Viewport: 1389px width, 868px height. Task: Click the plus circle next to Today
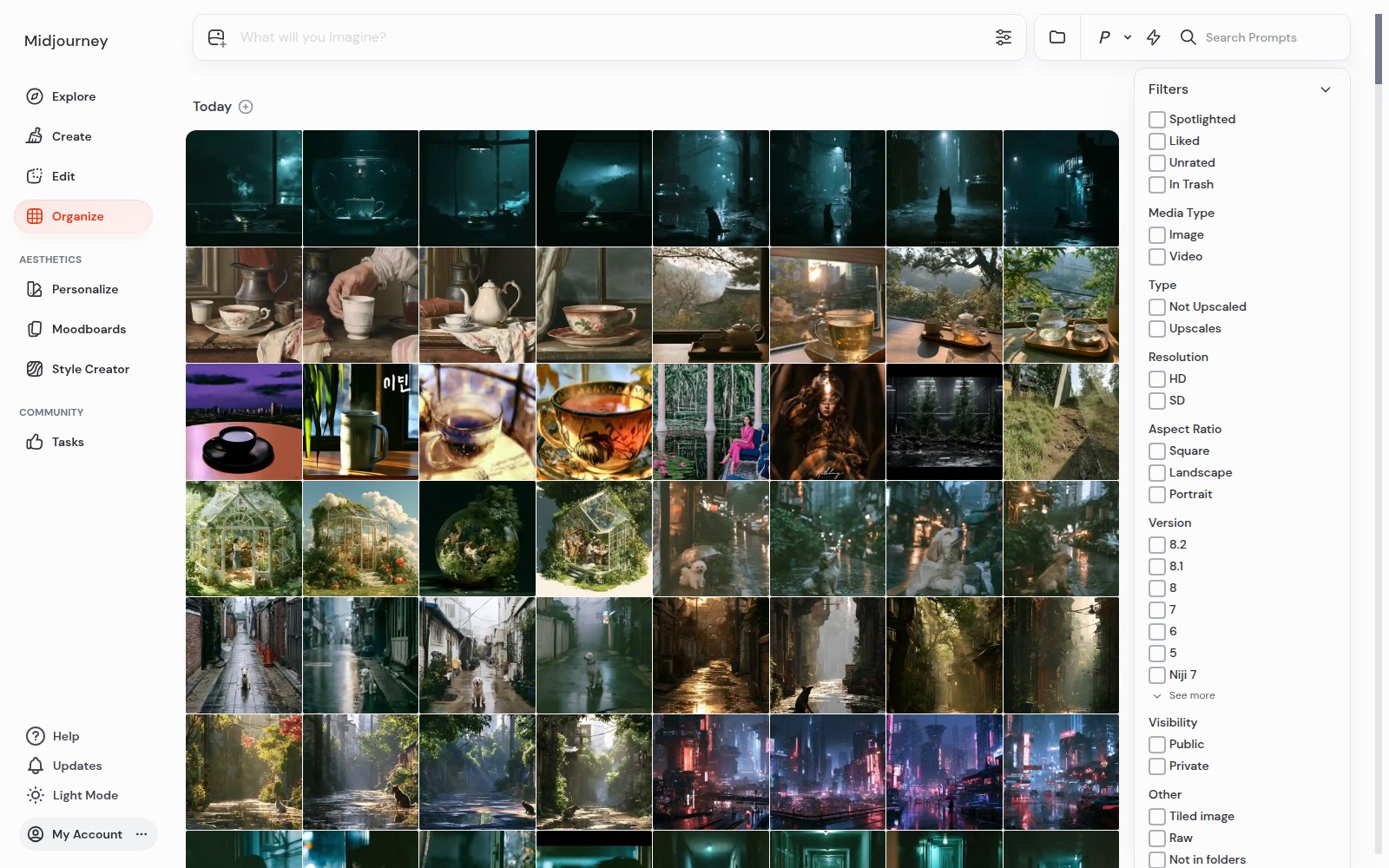click(246, 107)
